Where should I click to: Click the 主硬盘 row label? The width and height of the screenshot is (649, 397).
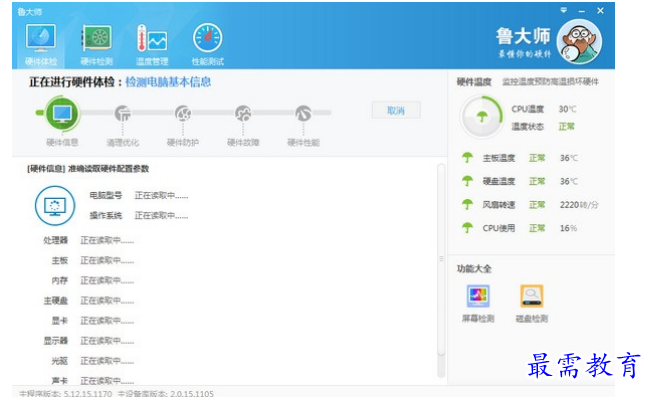pyautogui.click(x=55, y=301)
